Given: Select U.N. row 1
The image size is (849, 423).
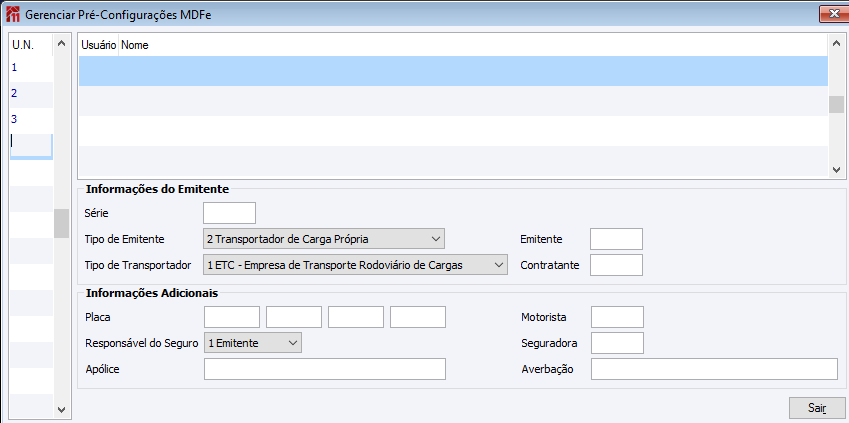Looking at the screenshot, I should pyautogui.click(x=30, y=68).
